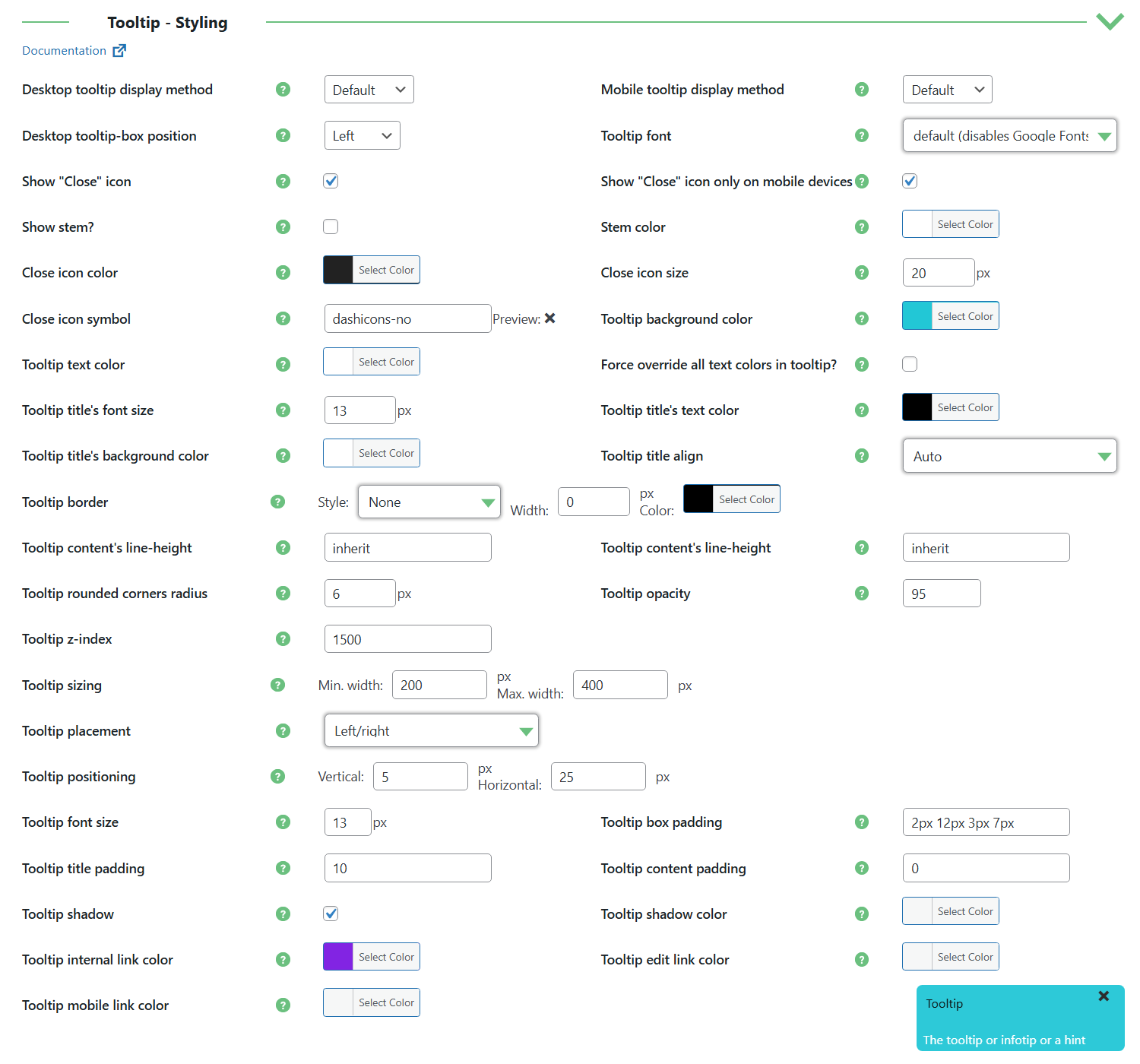Open the Tooltip border Style dropdown
Viewport: 1140px width, 1064px height.
click(429, 502)
